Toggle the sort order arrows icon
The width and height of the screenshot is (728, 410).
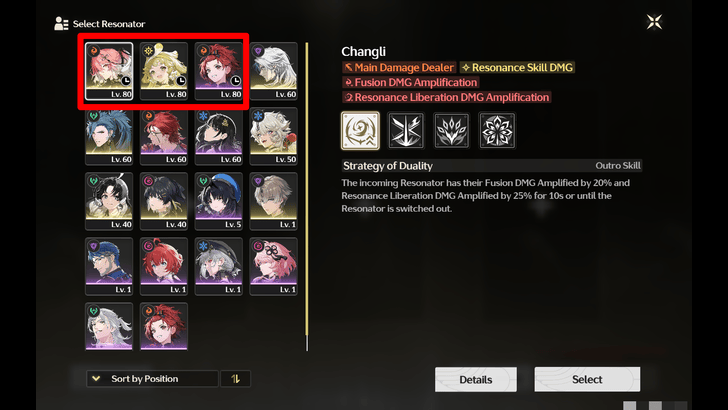tap(235, 379)
